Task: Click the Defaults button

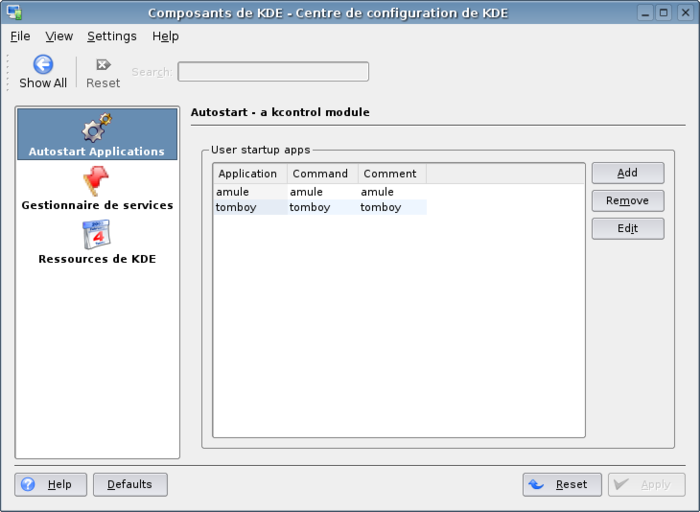Action: [x=130, y=484]
